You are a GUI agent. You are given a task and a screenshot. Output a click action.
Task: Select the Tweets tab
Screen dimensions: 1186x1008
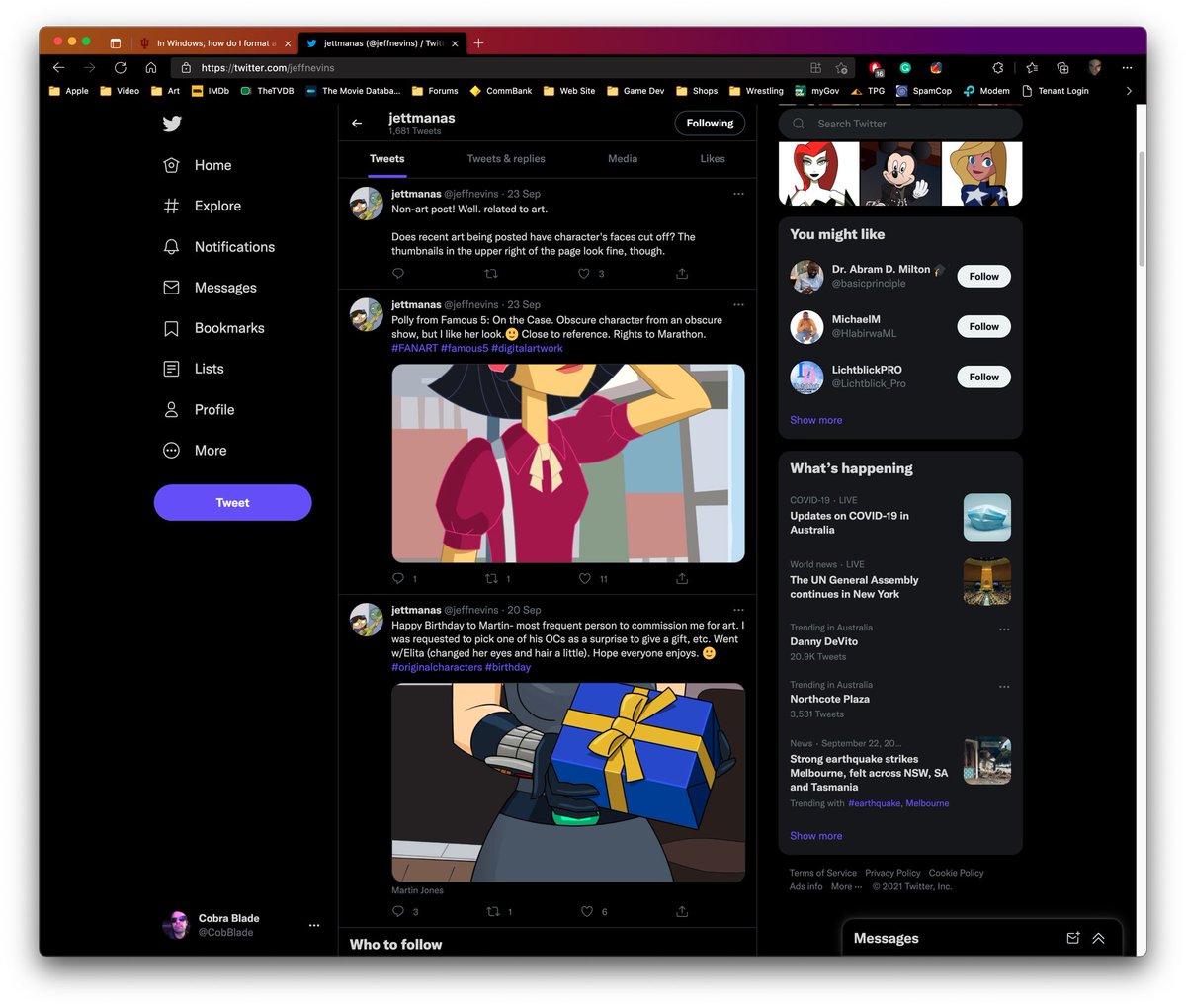pyautogui.click(x=386, y=158)
